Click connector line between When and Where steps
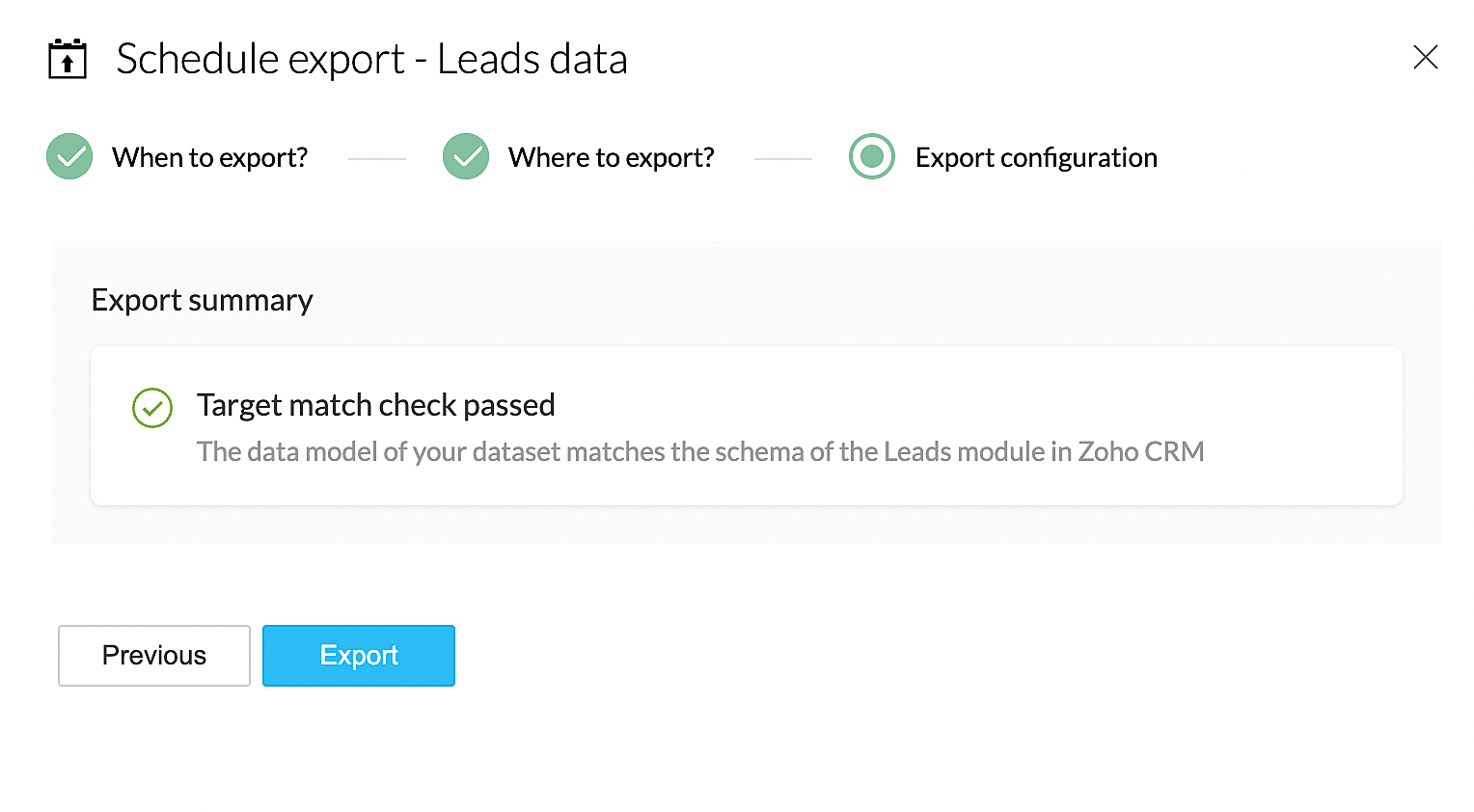This screenshot has width=1474, height=812. (x=376, y=158)
